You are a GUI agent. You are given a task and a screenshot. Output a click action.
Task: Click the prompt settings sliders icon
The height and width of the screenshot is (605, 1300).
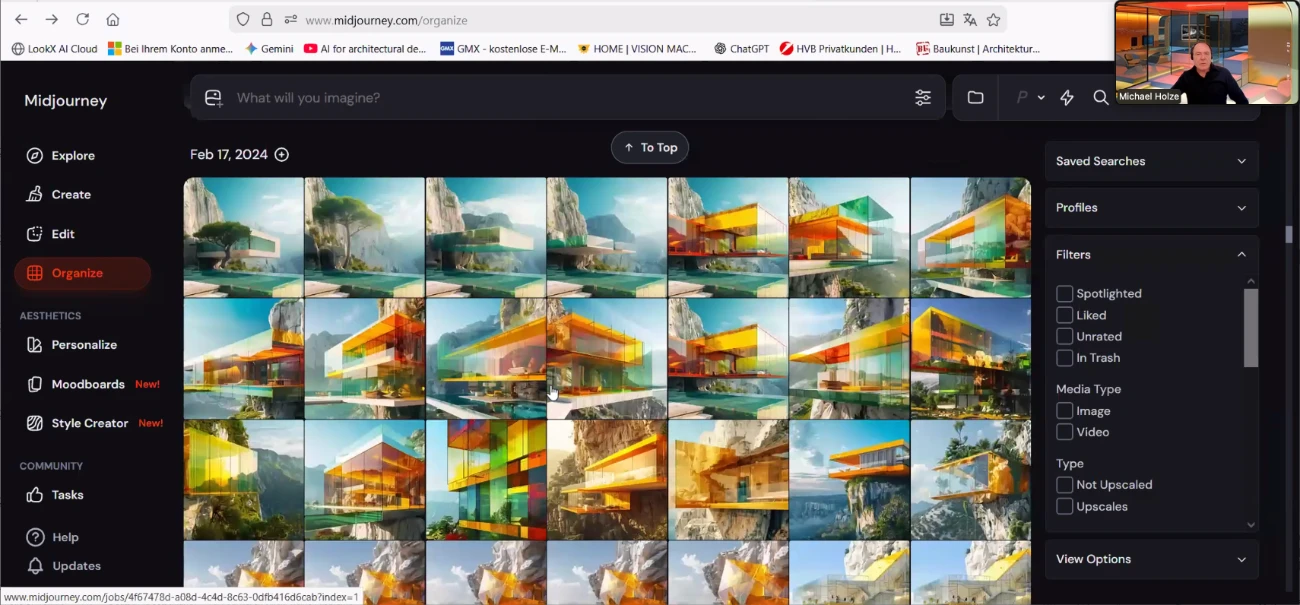(922, 98)
